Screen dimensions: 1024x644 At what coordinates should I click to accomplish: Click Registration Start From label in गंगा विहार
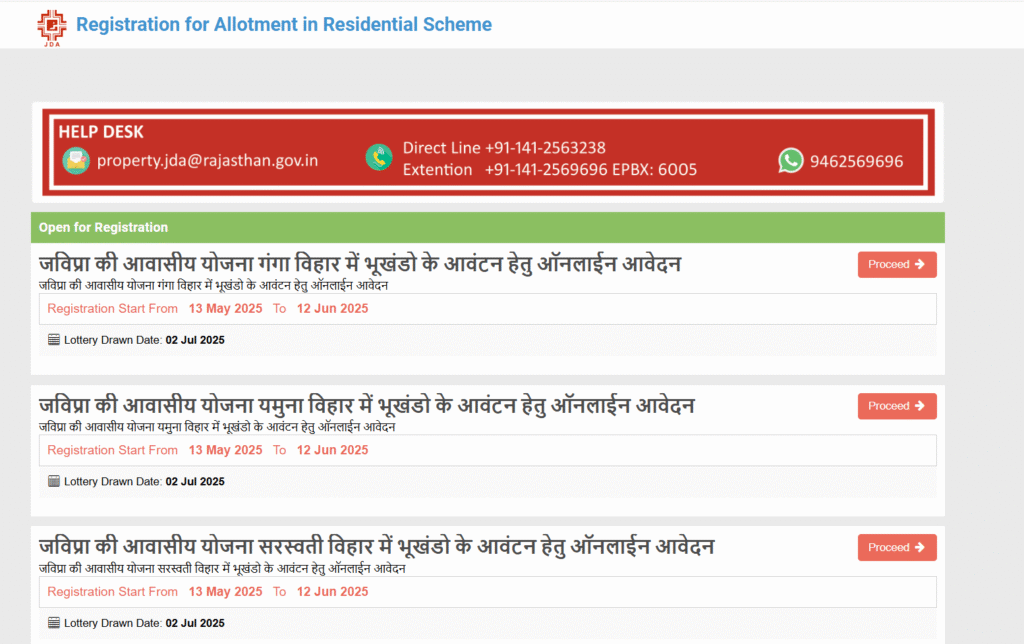[x=112, y=308]
